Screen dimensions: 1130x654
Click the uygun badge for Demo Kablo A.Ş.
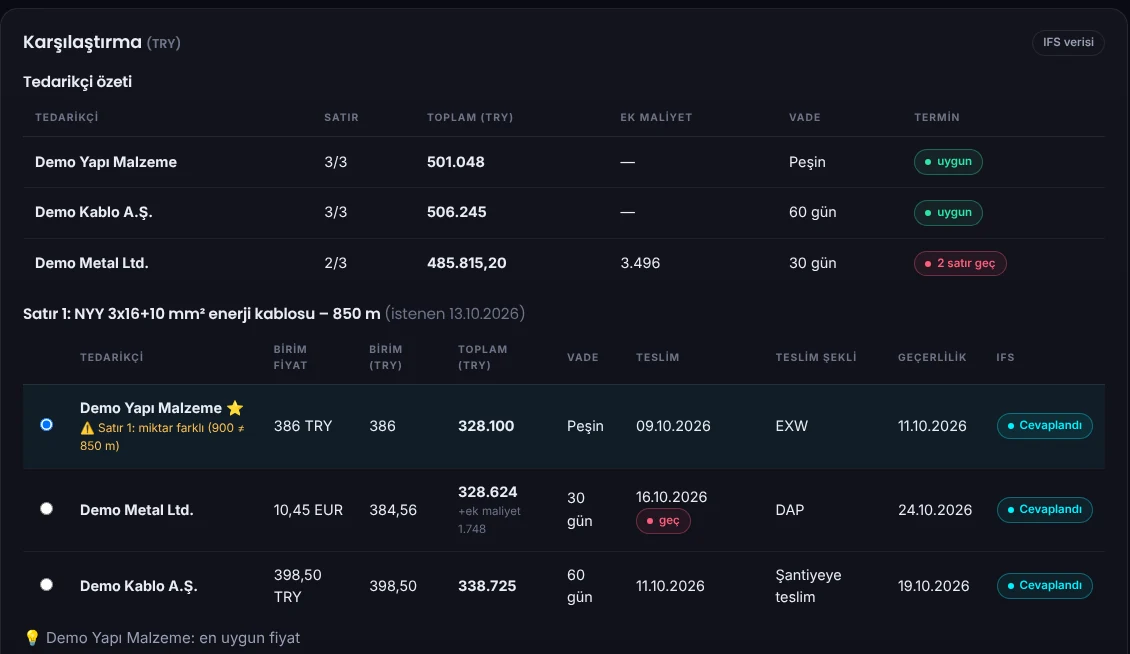click(948, 213)
